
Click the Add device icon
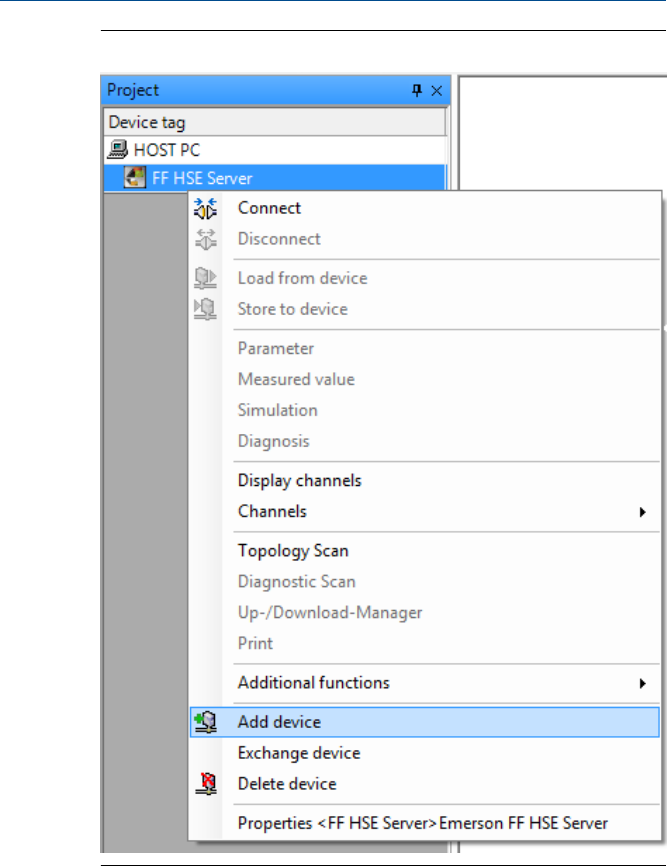click(x=205, y=722)
